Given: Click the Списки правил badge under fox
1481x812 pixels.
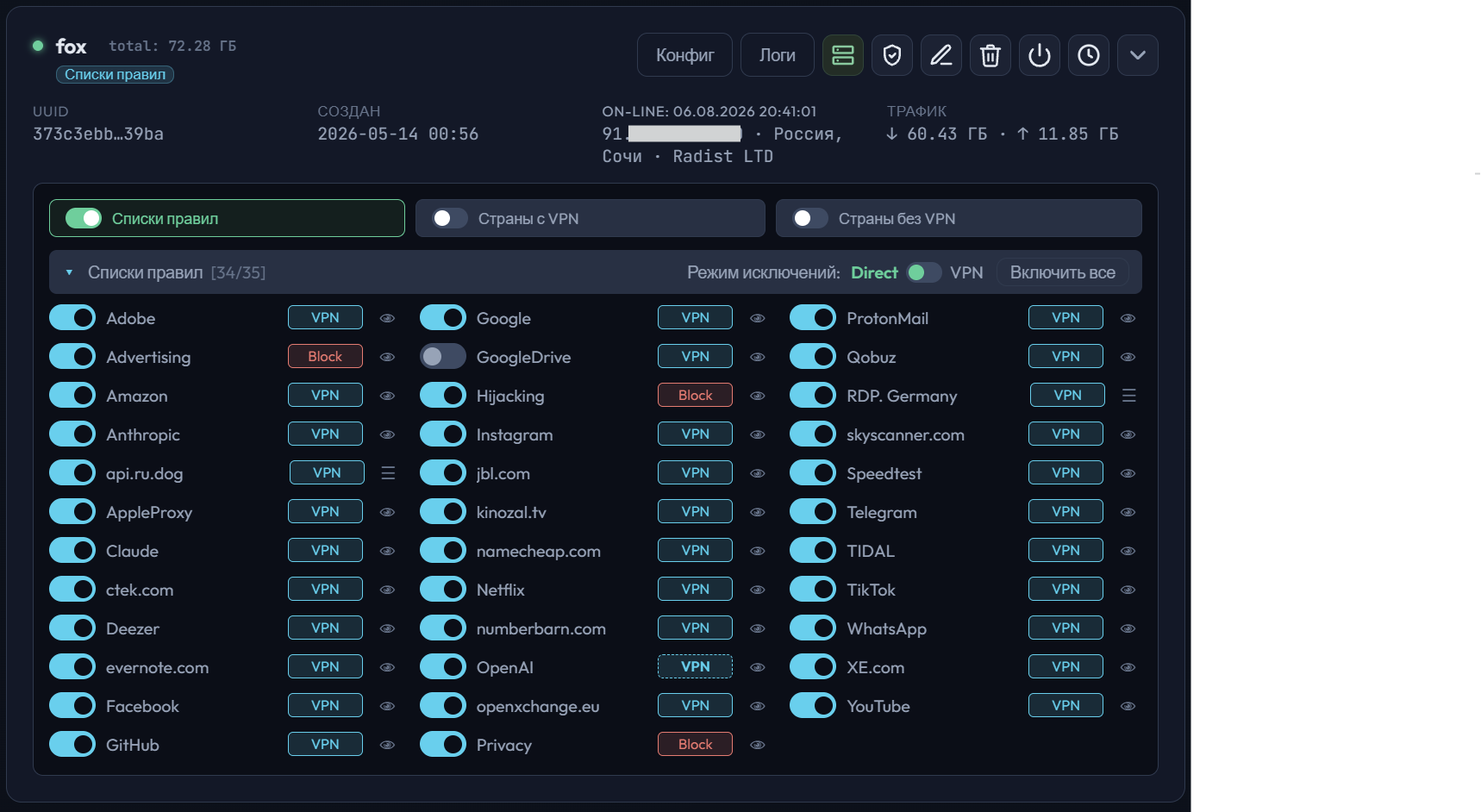Looking at the screenshot, I should click(x=115, y=75).
